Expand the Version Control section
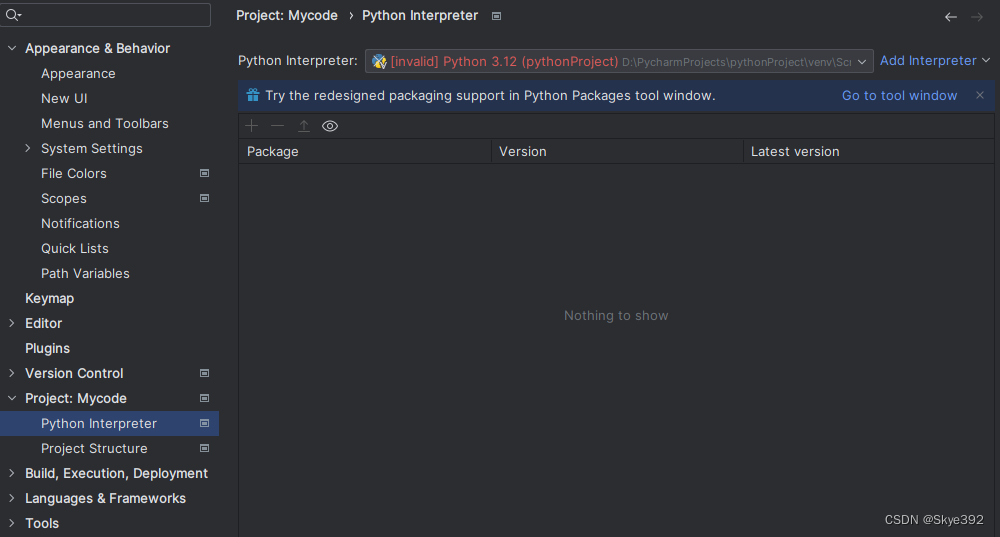 [x=11, y=373]
